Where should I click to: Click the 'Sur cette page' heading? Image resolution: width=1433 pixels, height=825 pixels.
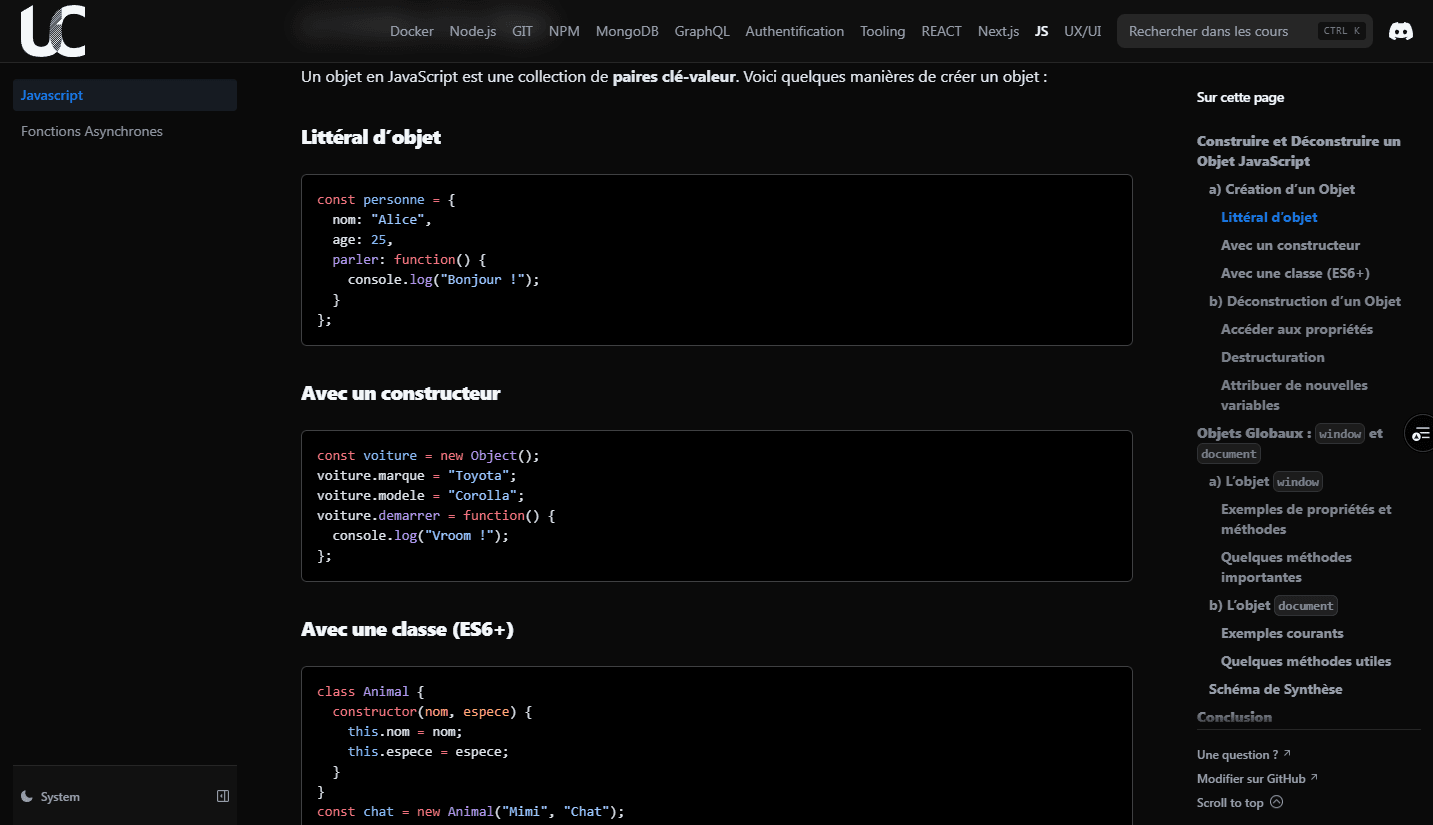(x=1240, y=97)
